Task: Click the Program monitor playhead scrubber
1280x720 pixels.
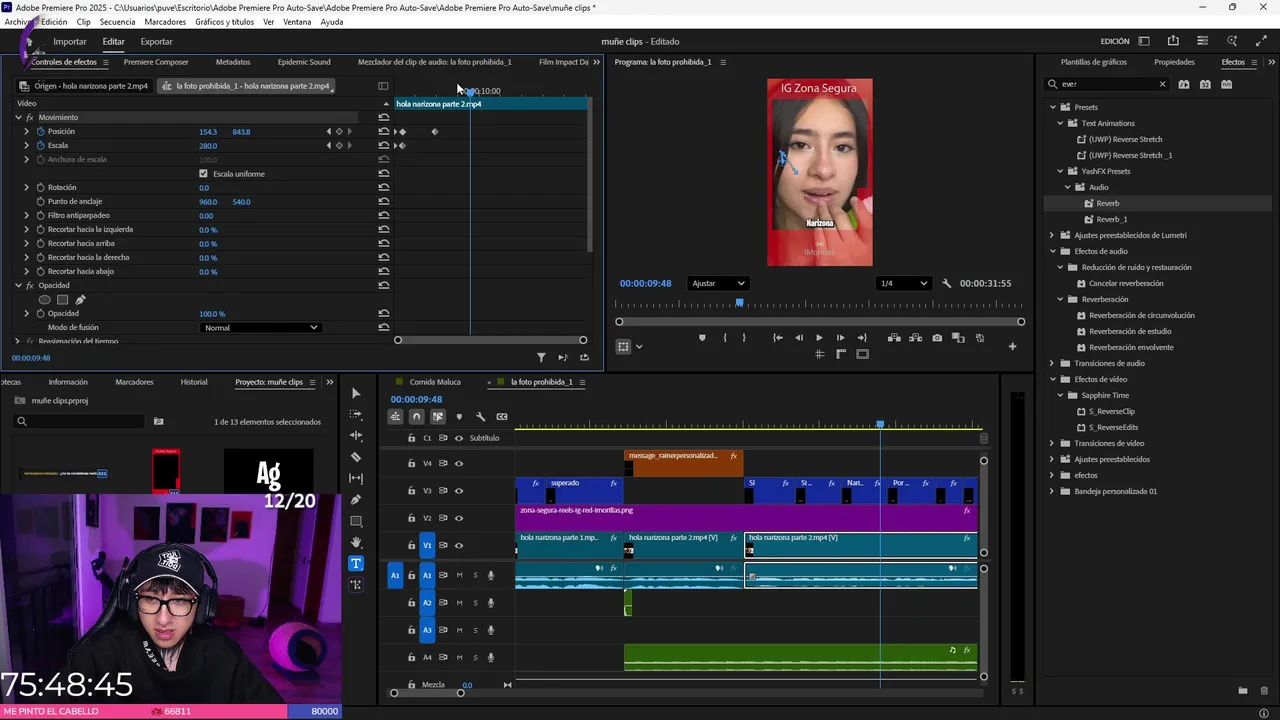Action: coord(740,303)
